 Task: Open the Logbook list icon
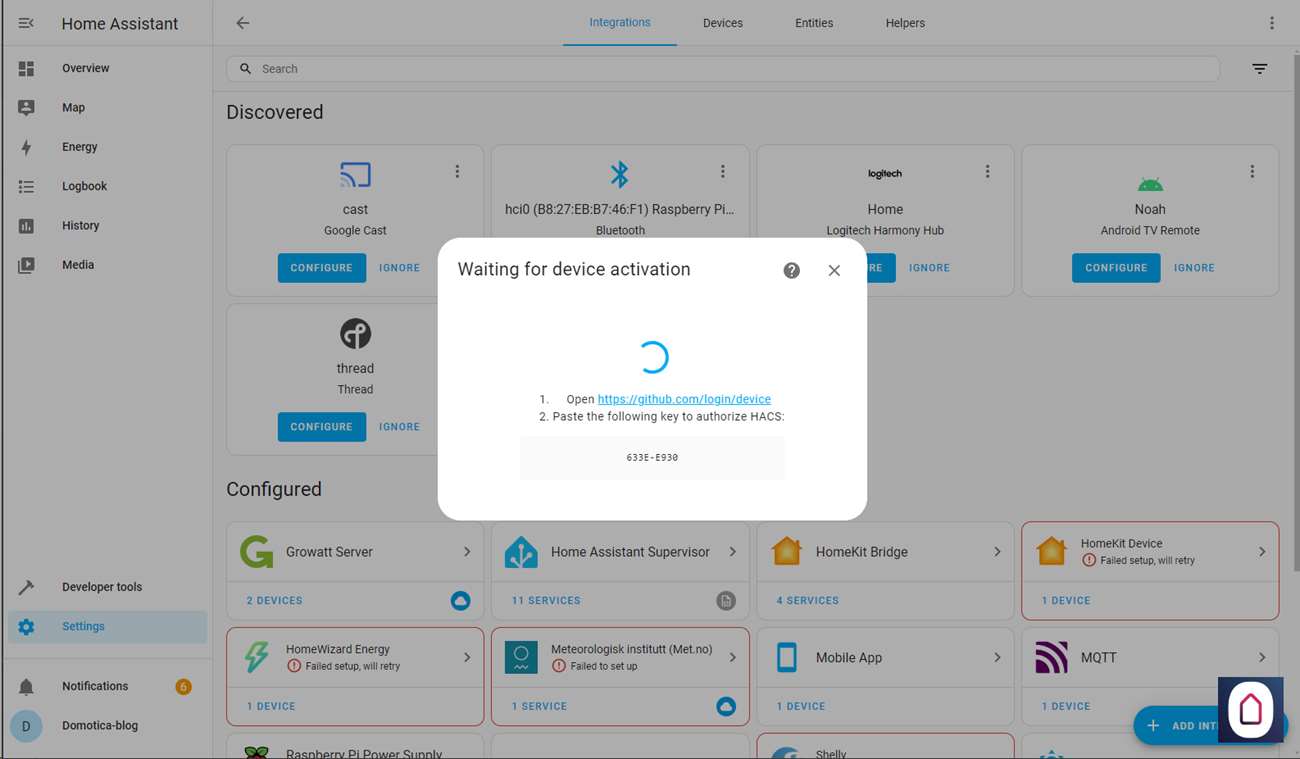point(26,186)
